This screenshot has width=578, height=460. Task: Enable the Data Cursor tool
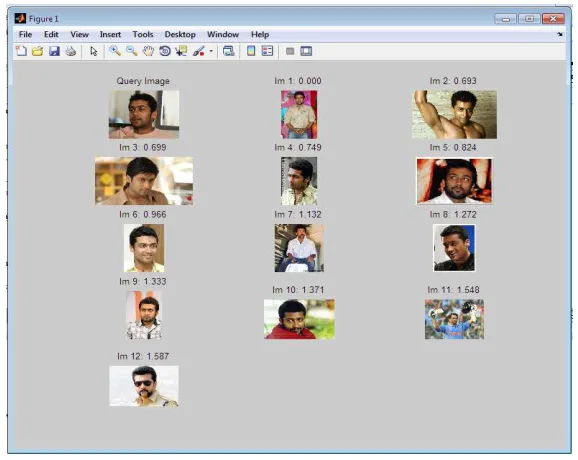(181, 51)
